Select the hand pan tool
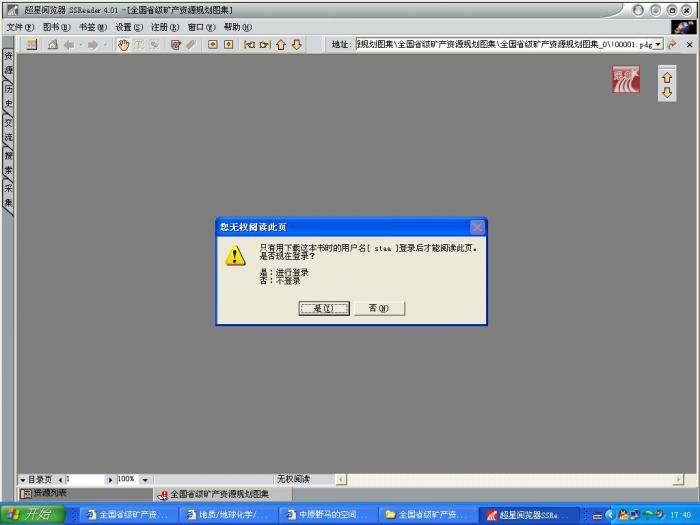This screenshot has height=525, width=700. [x=124, y=45]
